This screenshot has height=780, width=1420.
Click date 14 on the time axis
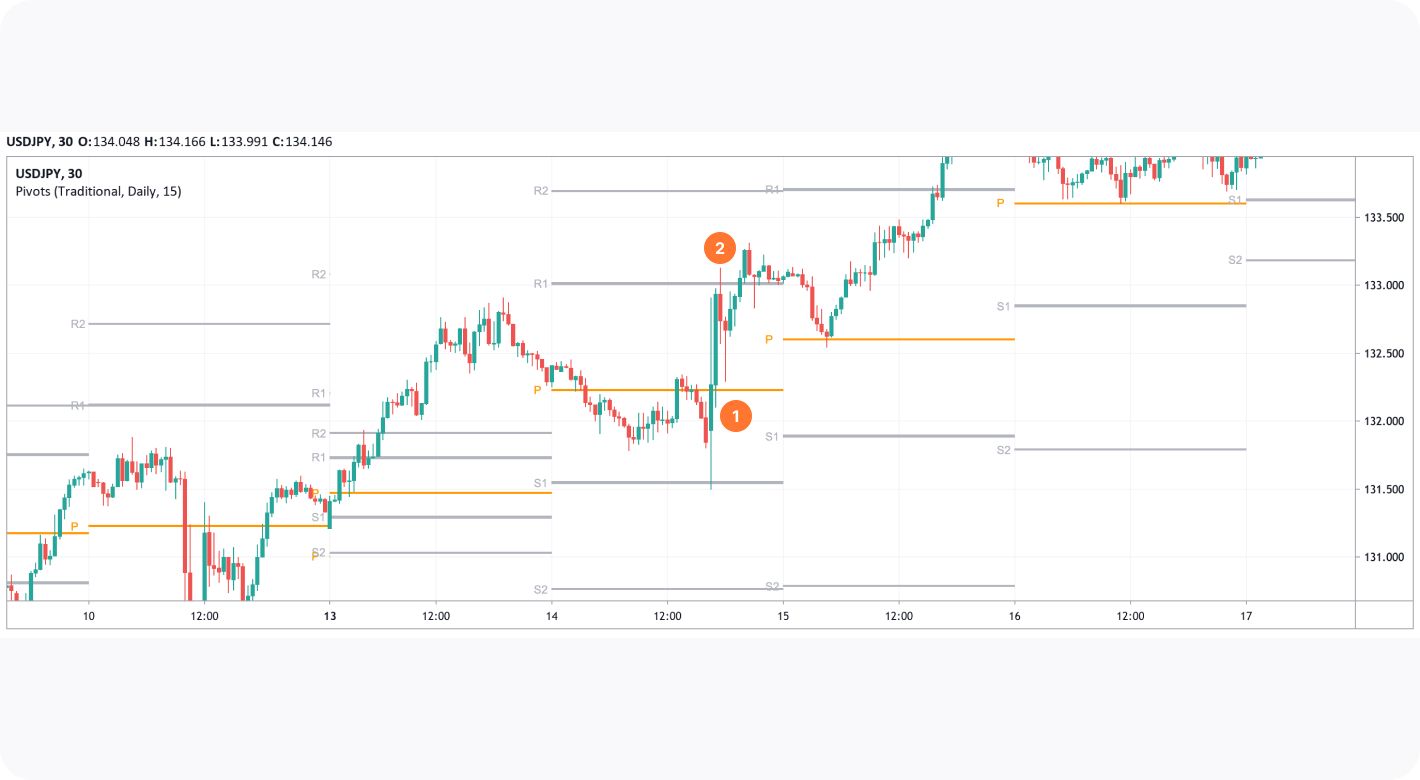(552, 616)
